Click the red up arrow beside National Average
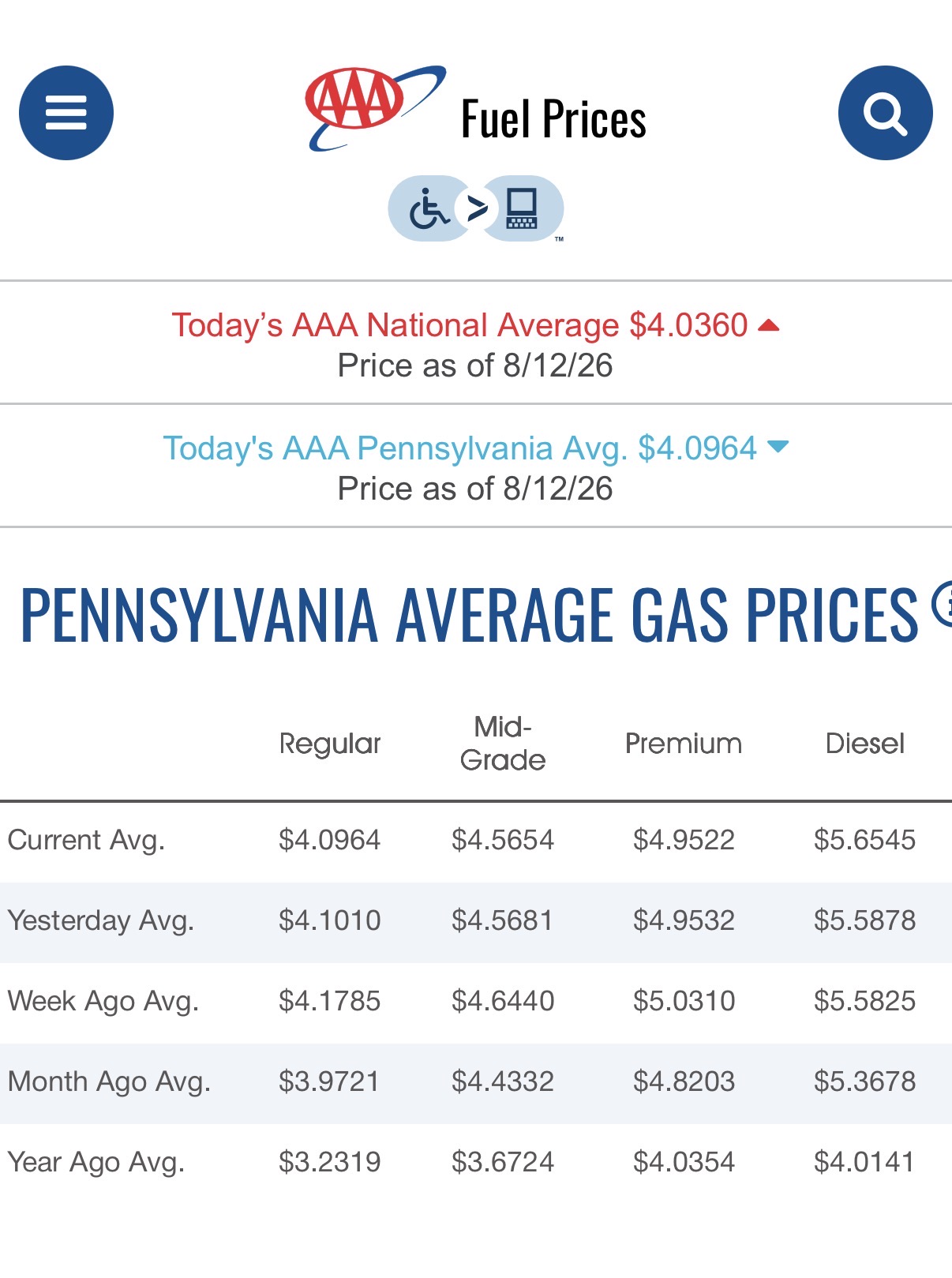 click(769, 325)
